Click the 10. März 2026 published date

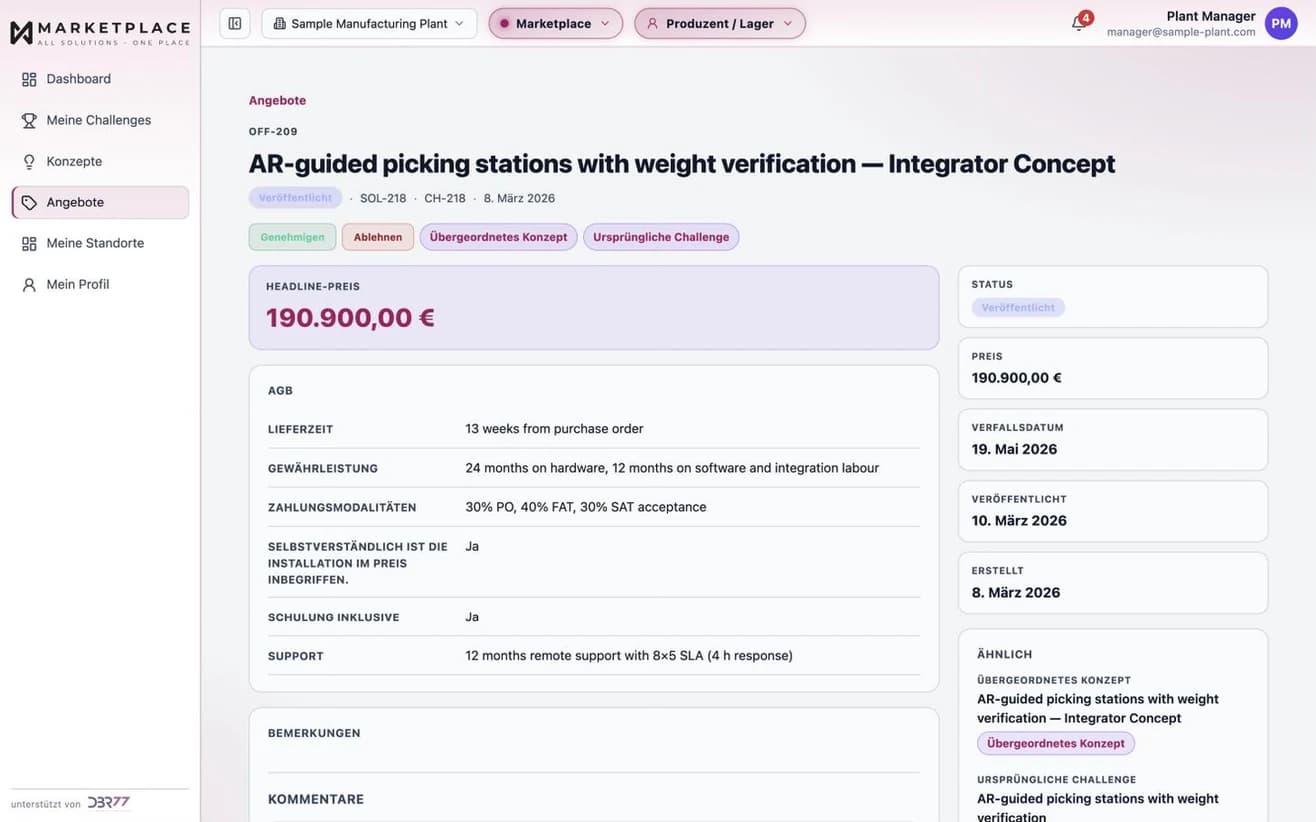[x=1019, y=521]
